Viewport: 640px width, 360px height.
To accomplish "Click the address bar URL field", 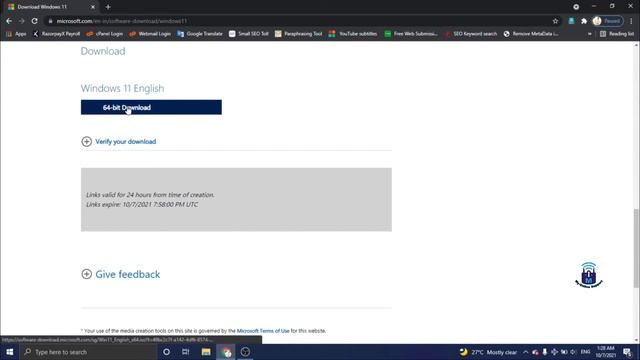I will (302, 21).
